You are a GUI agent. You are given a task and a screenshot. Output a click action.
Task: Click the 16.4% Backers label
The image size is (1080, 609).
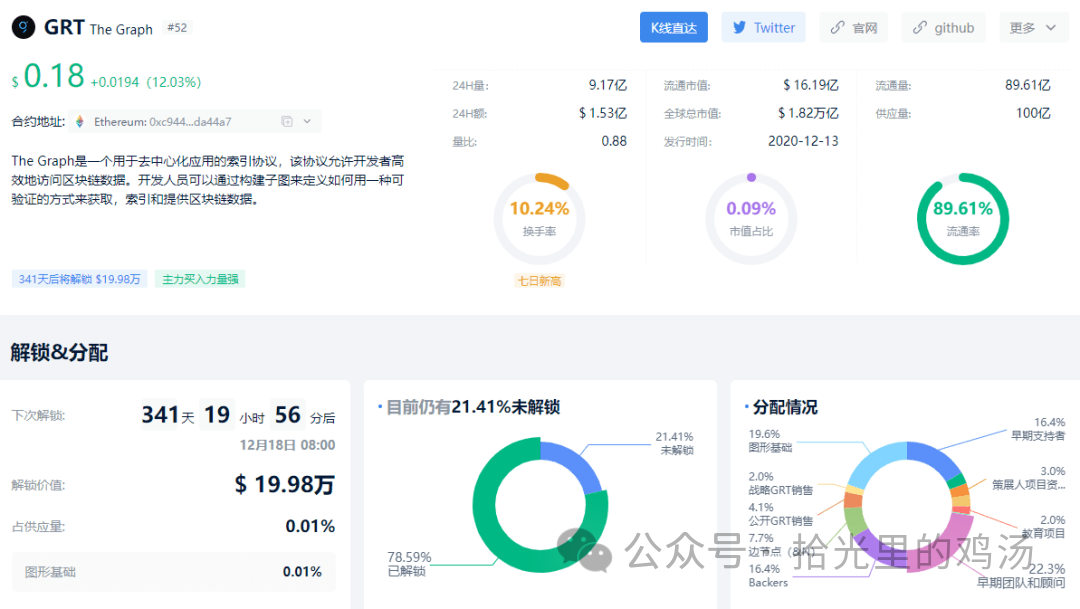(x=768, y=575)
